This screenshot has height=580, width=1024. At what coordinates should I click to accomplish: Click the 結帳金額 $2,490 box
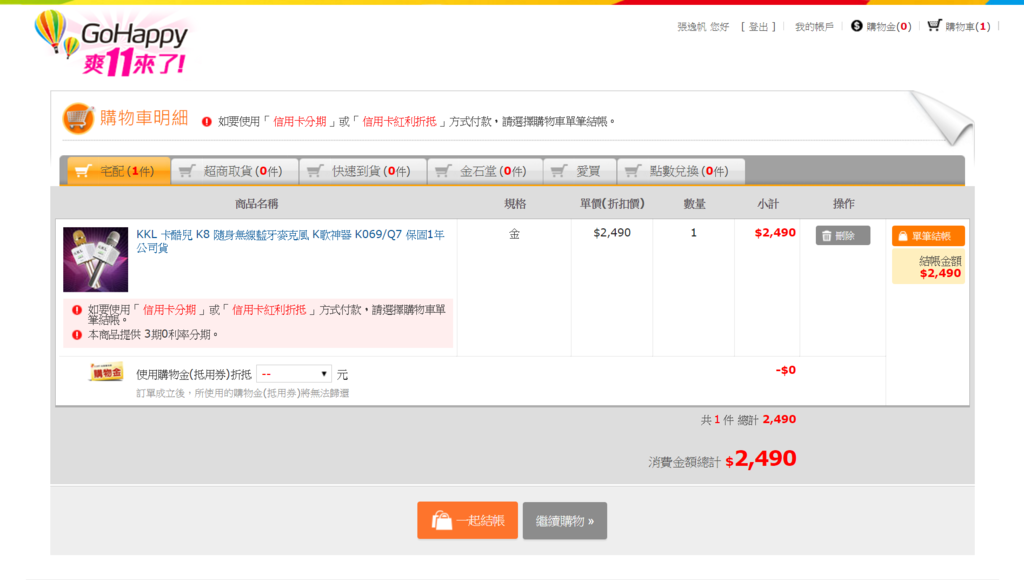point(928,266)
